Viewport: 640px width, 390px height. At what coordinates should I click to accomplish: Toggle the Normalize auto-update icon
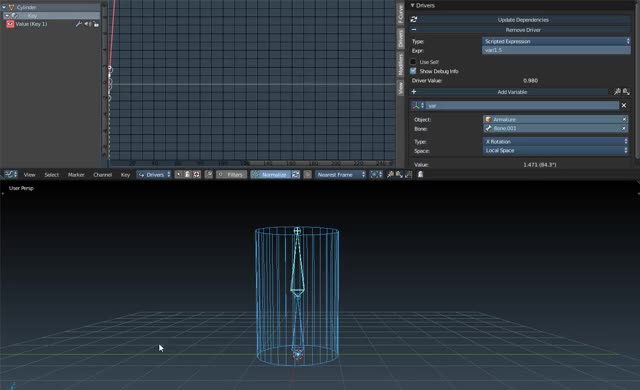pyautogui.click(x=296, y=174)
